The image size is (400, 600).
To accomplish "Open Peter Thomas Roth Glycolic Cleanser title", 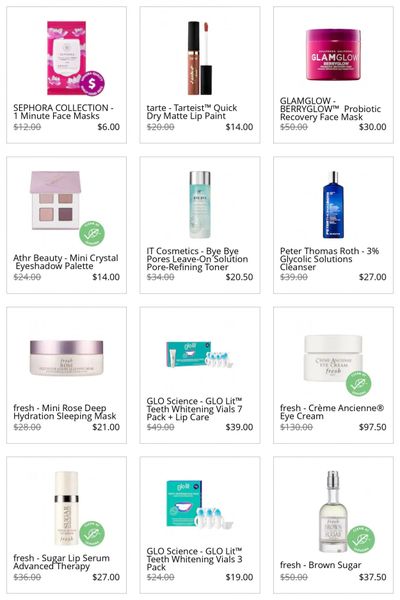I will [x=329, y=259].
